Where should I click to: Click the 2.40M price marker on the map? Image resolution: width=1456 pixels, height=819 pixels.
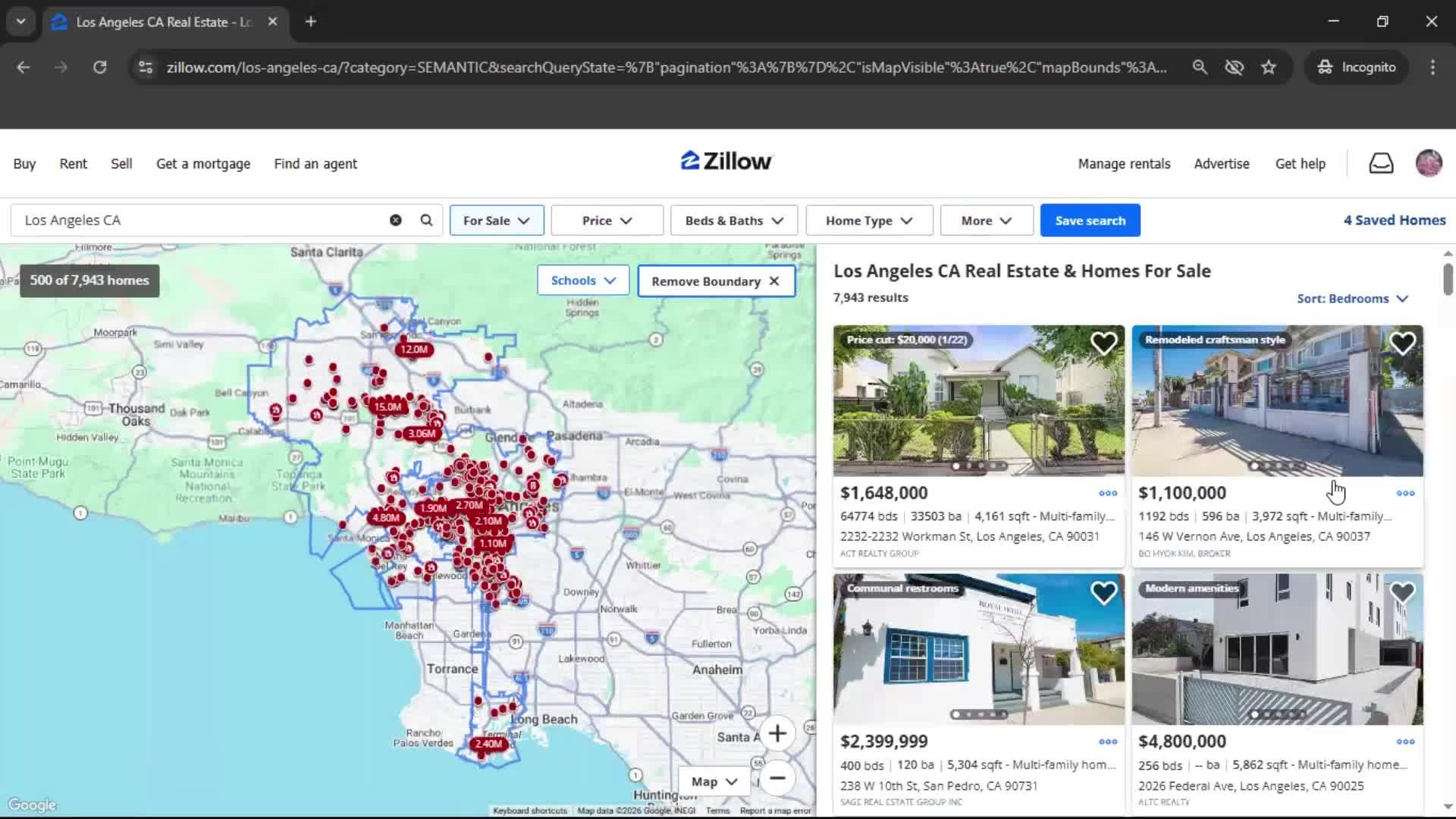[x=489, y=744]
